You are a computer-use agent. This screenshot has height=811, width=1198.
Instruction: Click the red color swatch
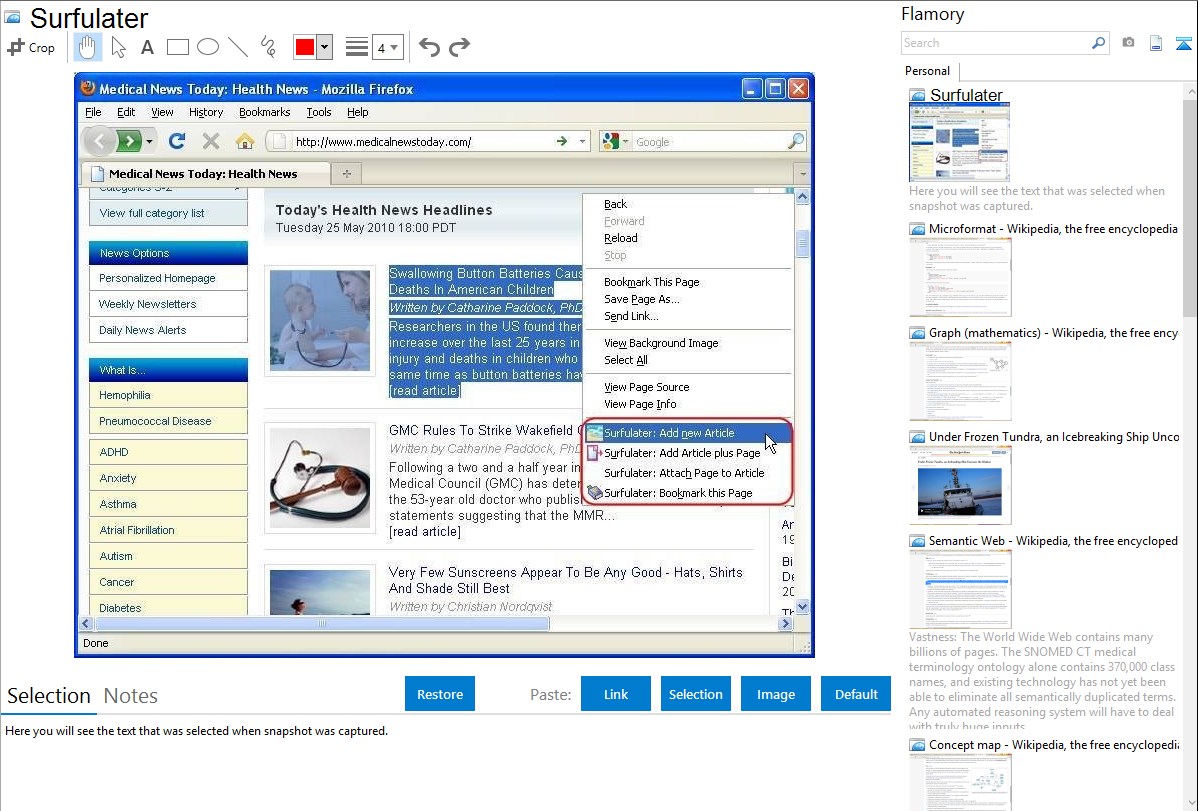click(x=305, y=47)
